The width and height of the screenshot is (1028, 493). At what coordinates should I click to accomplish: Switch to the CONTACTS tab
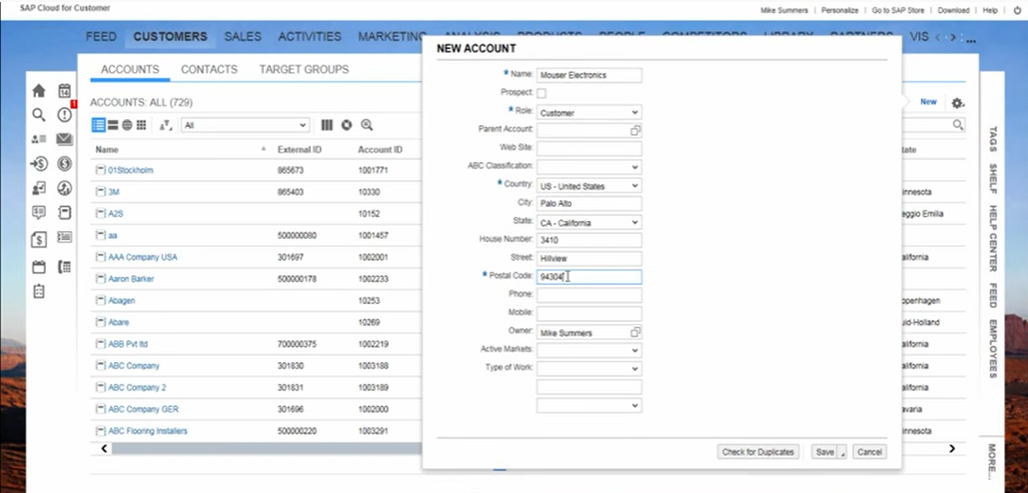click(x=209, y=69)
